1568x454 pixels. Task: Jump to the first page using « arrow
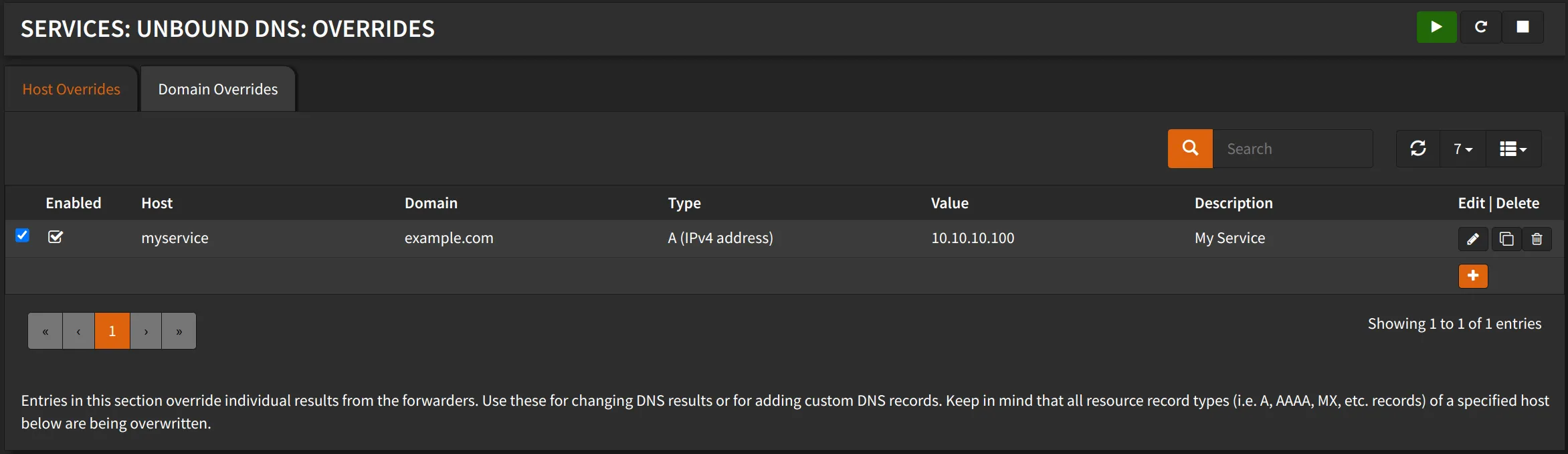(45, 330)
